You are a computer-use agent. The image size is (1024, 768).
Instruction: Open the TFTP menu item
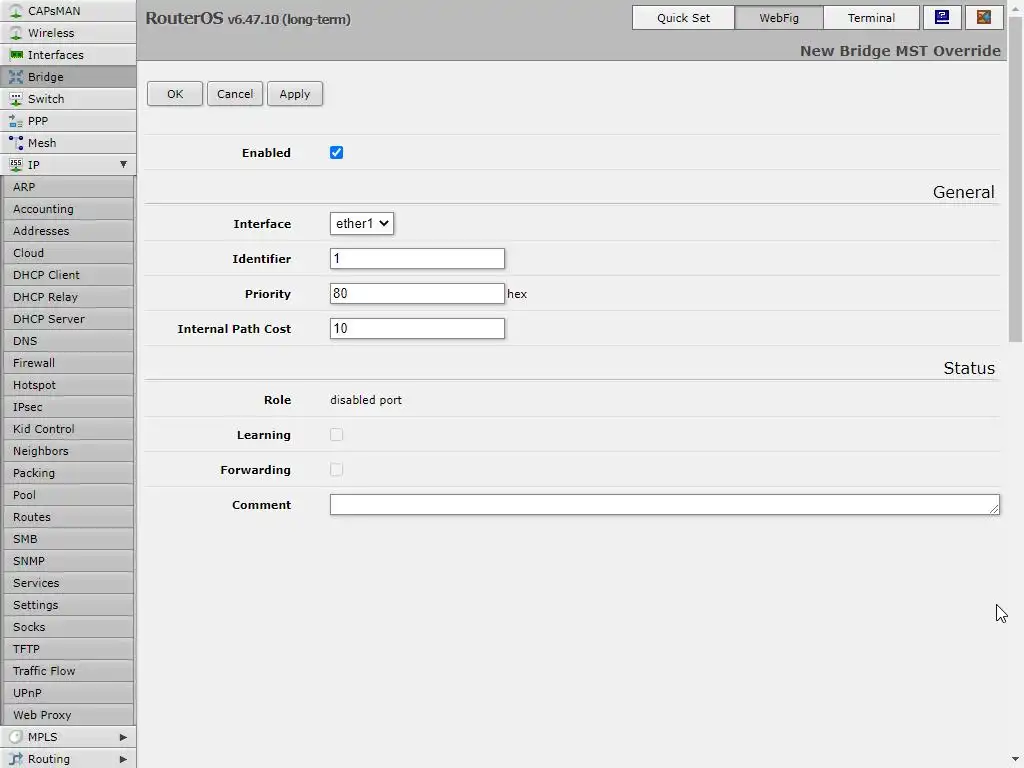click(69, 648)
